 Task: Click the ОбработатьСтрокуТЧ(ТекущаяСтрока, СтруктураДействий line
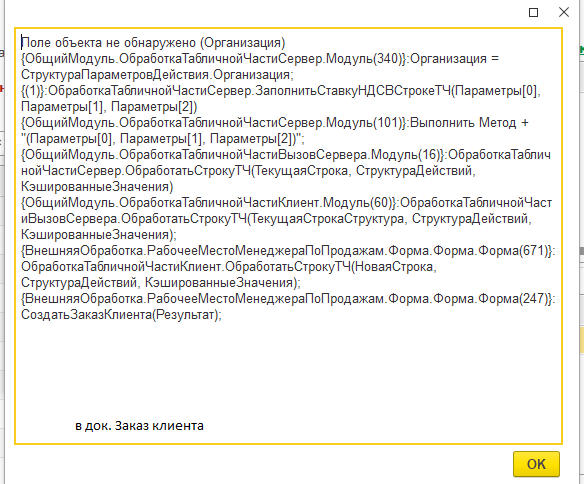(248, 171)
